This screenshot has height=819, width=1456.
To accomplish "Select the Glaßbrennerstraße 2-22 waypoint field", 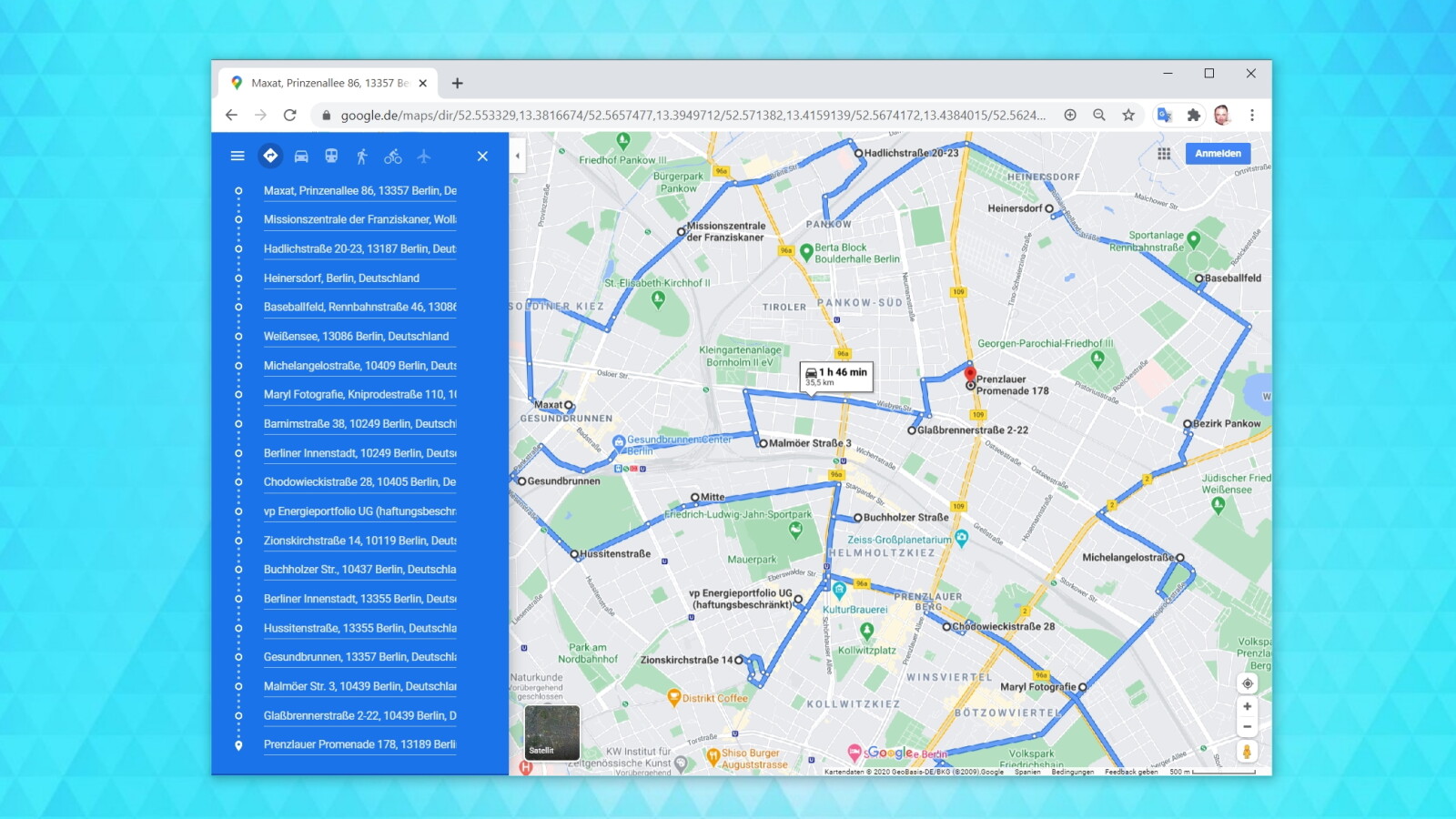I will click(359, 715).
